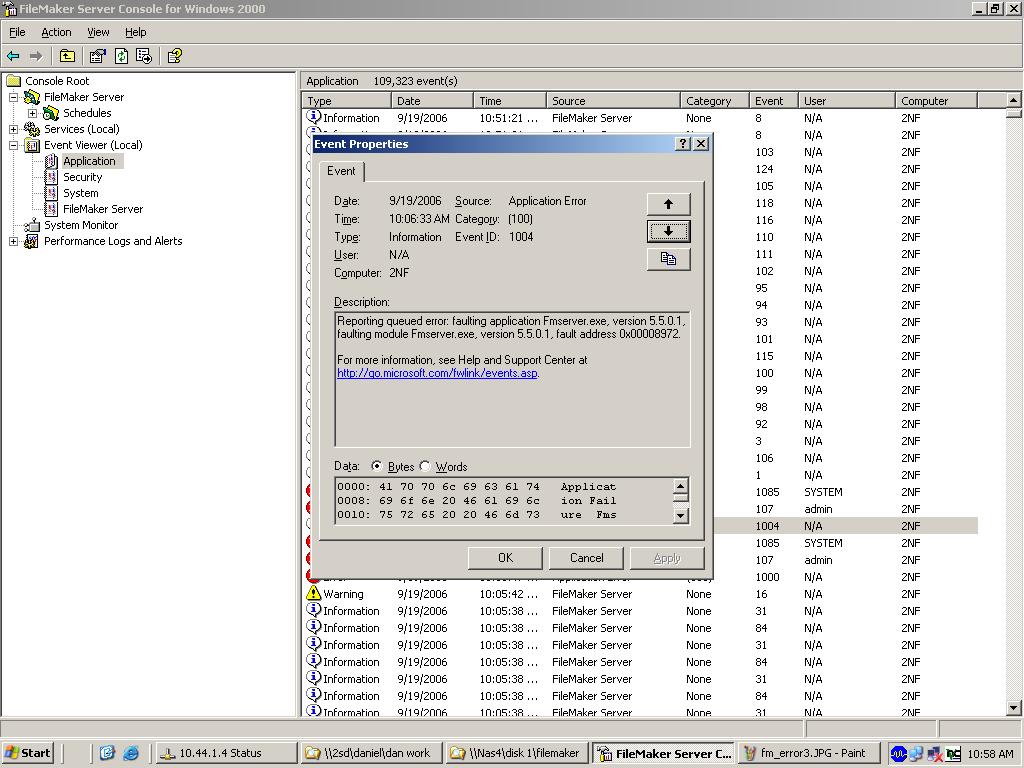Select the Performance Logs and Alerts icon
1024x768 pixels.
(x=32, y=241)
